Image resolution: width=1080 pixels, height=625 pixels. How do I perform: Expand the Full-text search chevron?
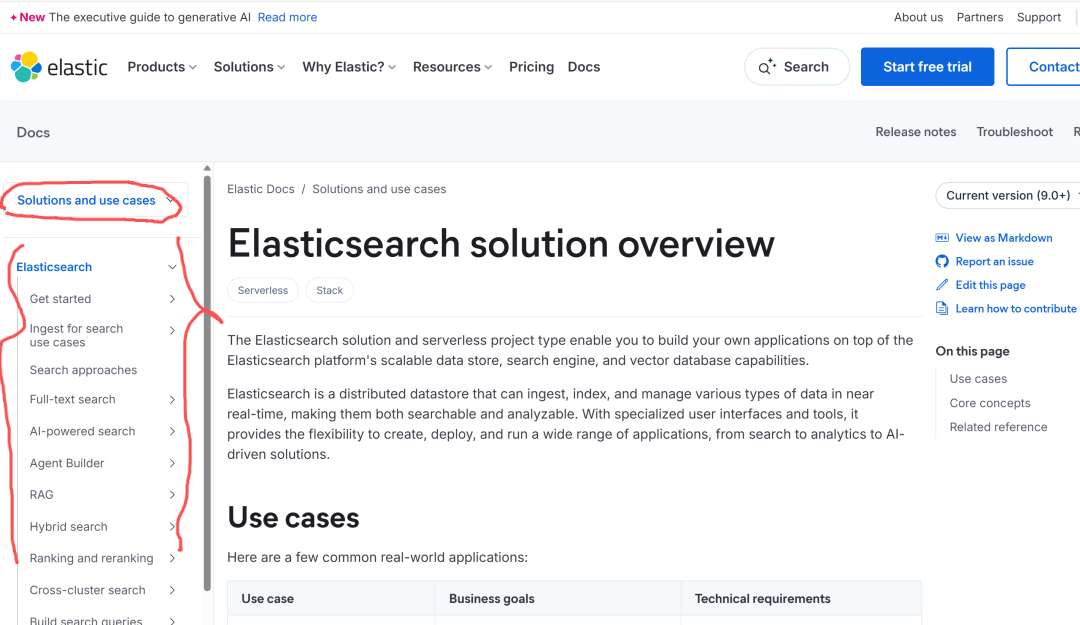click(172, 400)
